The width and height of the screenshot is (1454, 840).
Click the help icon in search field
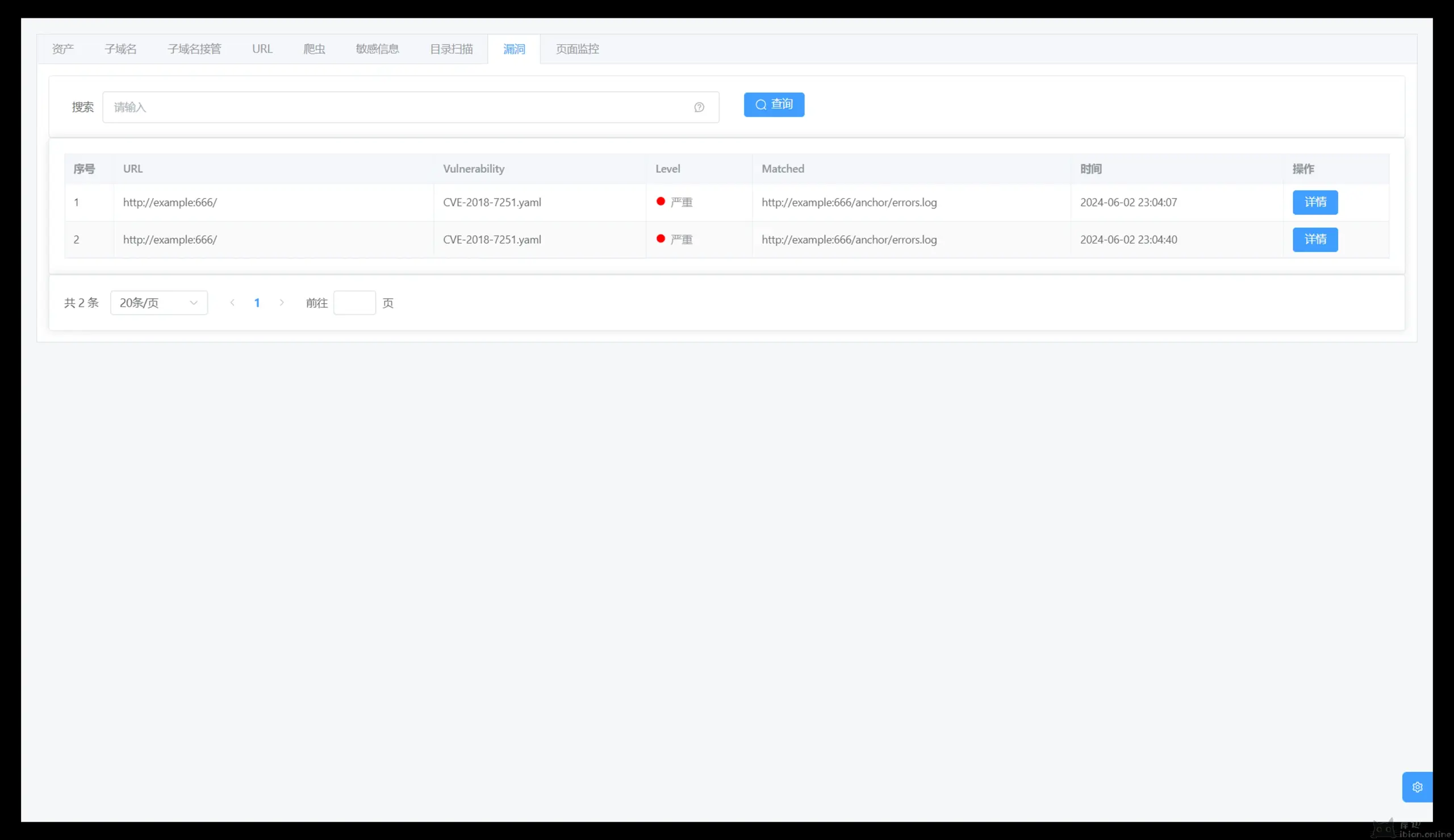(x=699, y=107)
